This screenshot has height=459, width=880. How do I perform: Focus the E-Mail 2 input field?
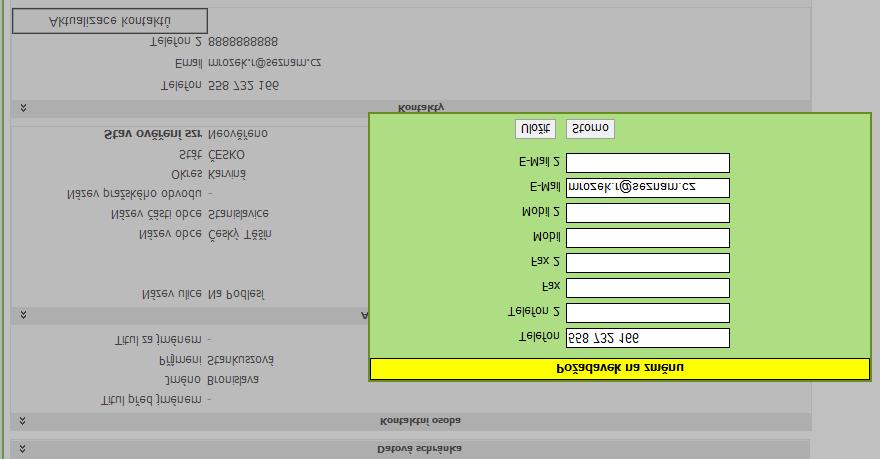tap(648, 163)
